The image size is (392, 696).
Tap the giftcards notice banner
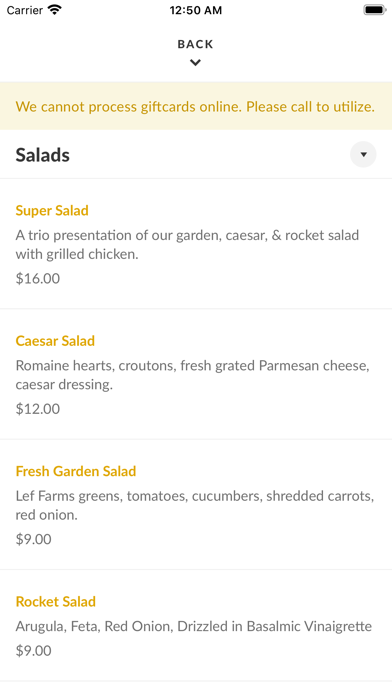tap(196, 106)
